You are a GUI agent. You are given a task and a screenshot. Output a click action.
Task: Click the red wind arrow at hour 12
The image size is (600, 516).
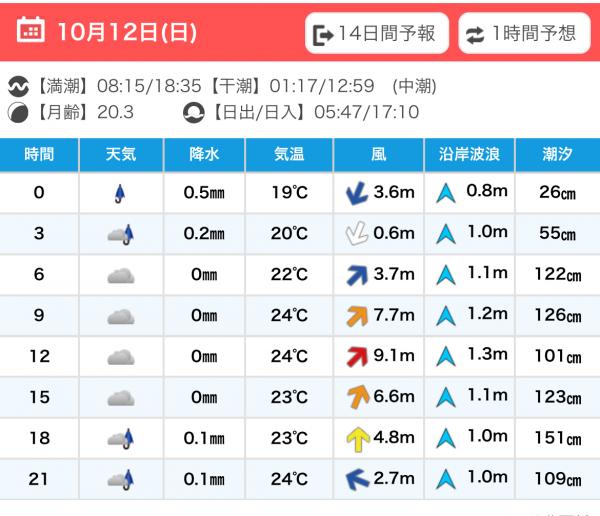357,357
